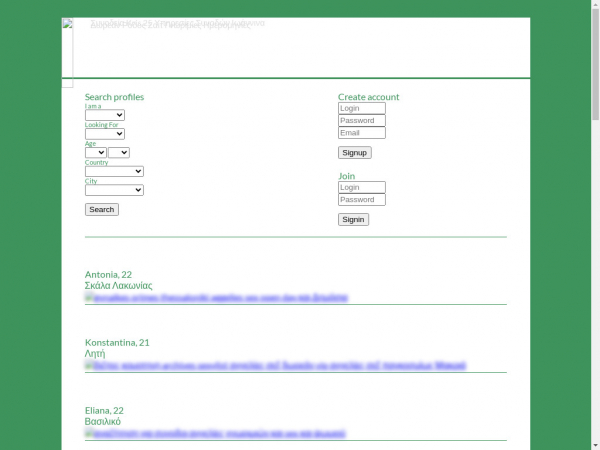Click the "Antonia, 22" profile name
Image resolution: width=600 pixels, height=450 pixels.
coord(108,274)
